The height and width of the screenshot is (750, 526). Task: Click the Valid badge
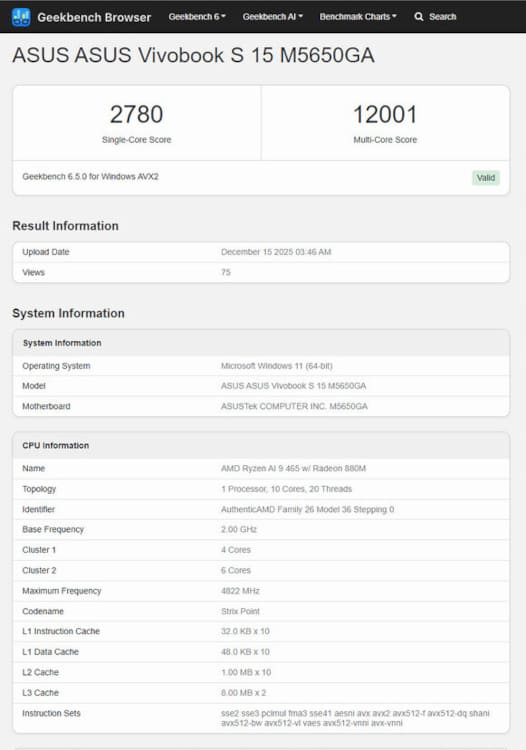click(485, 178)
